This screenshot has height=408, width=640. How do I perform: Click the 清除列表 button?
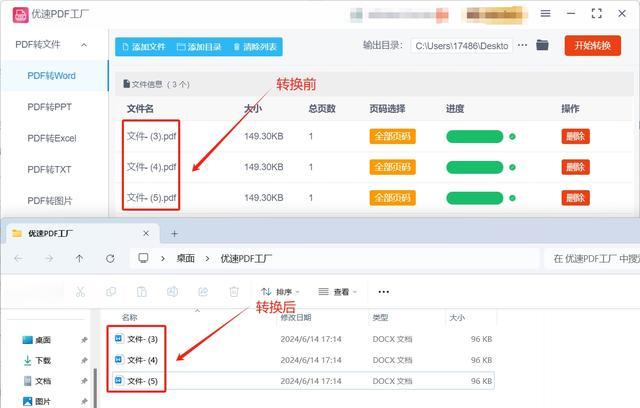(256, 47)
